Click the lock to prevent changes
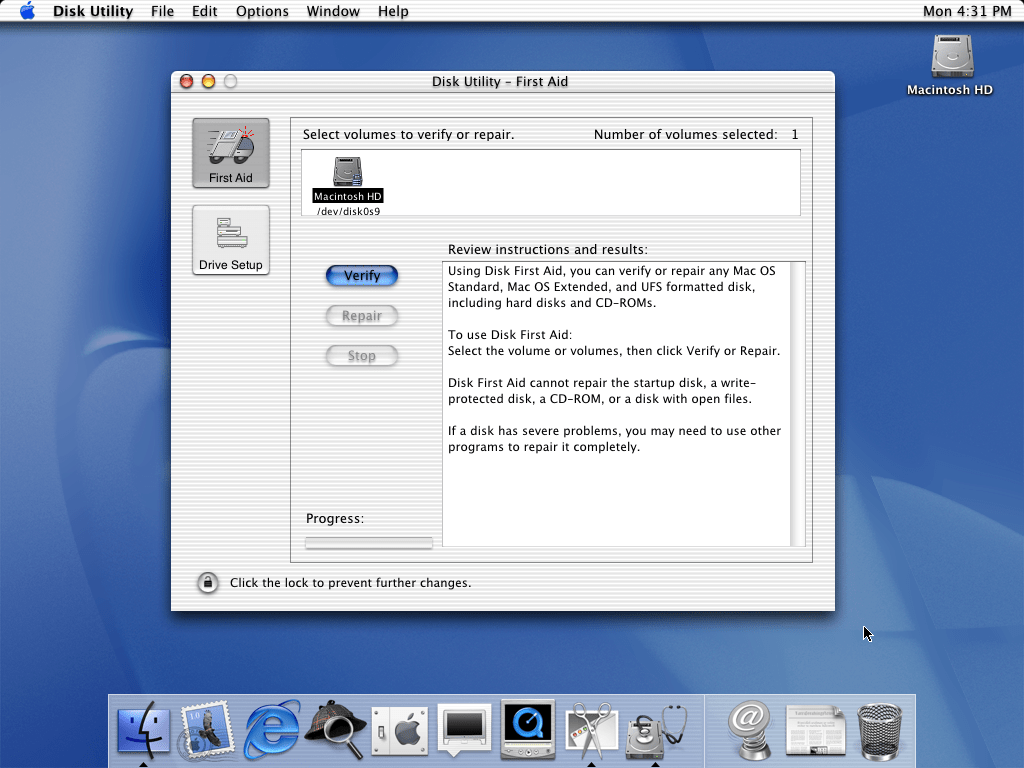 [x=208, y=582]
